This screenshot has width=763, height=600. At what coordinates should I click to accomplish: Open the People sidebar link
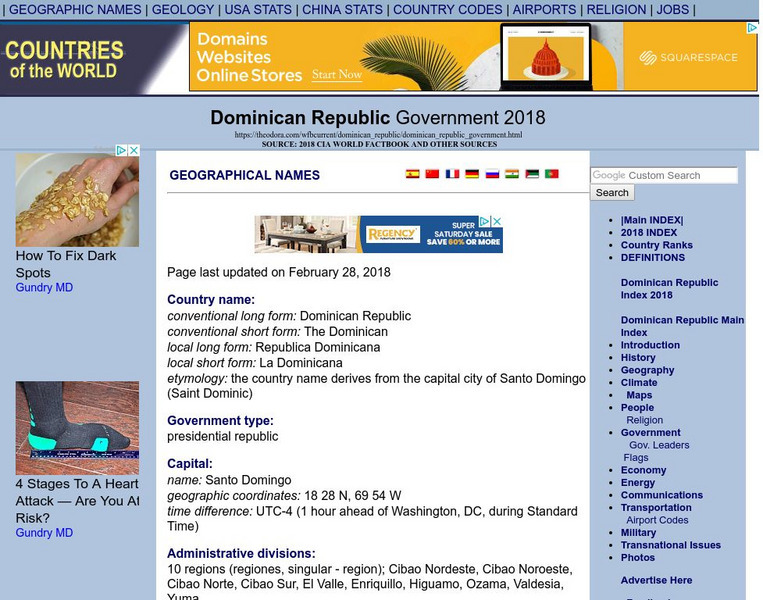point(637,408)
